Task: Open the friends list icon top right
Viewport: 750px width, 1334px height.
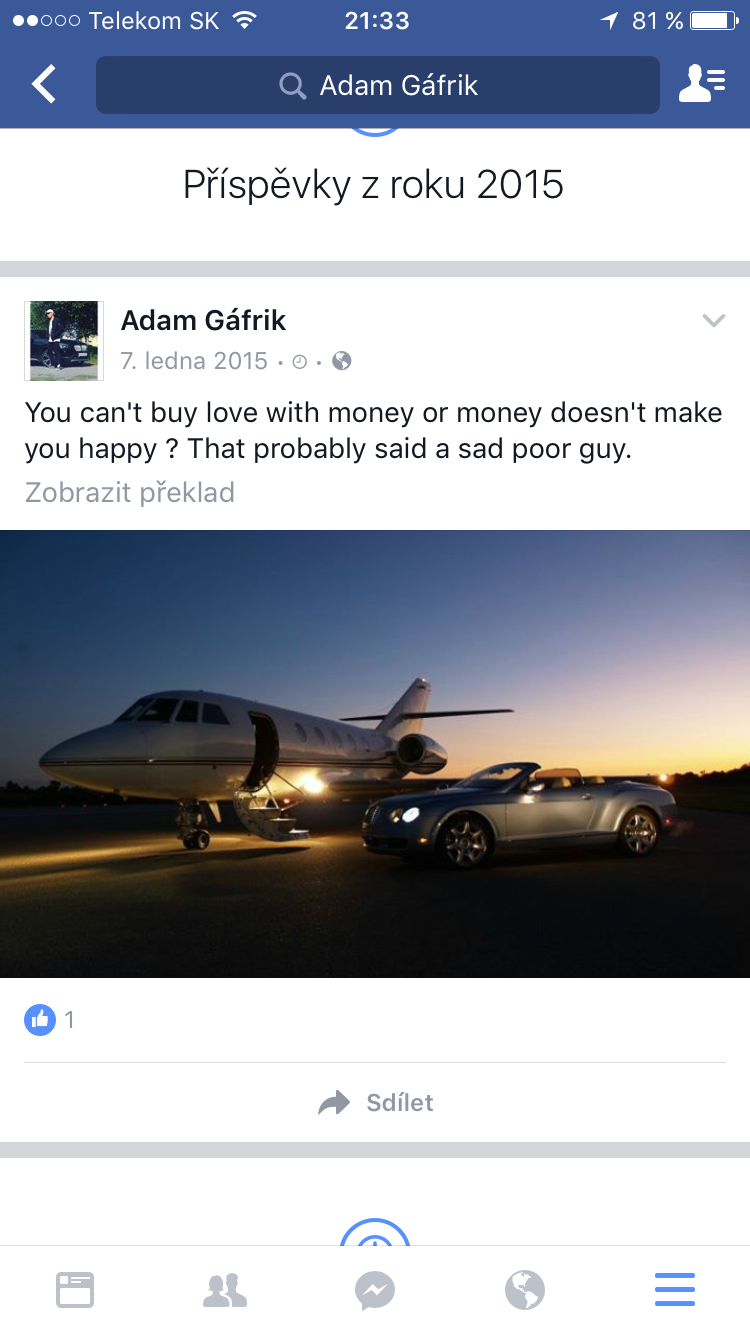Action: 702,85
